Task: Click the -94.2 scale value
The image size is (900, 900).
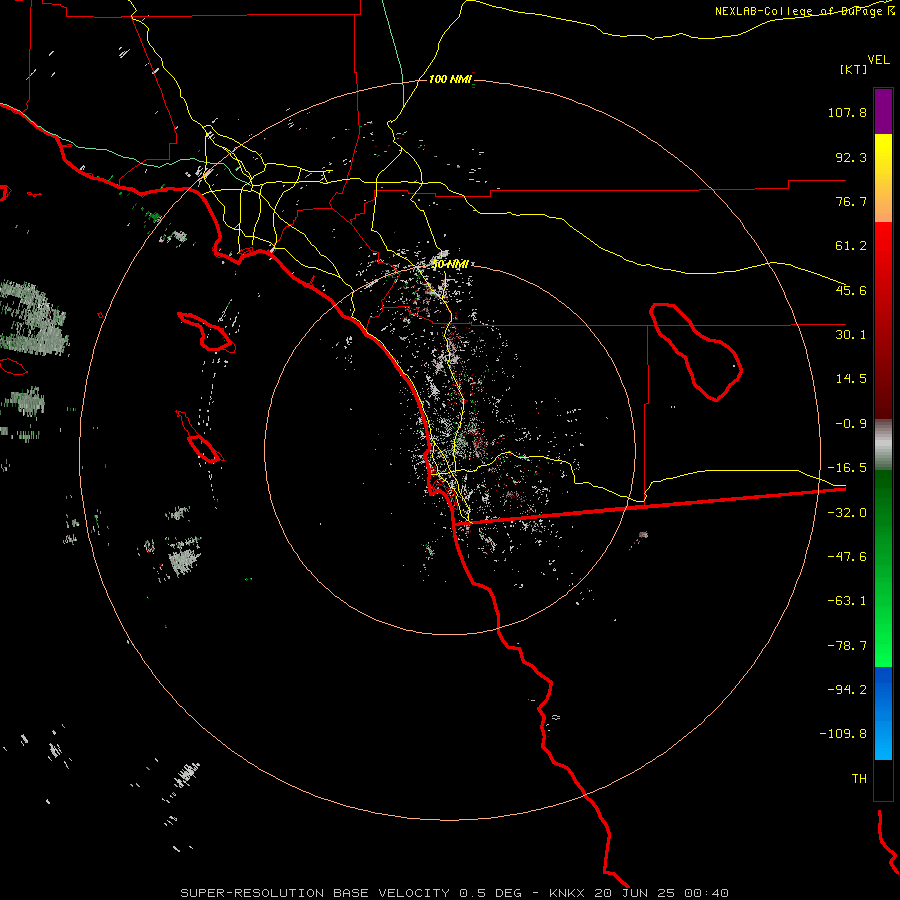Action: 847,690
